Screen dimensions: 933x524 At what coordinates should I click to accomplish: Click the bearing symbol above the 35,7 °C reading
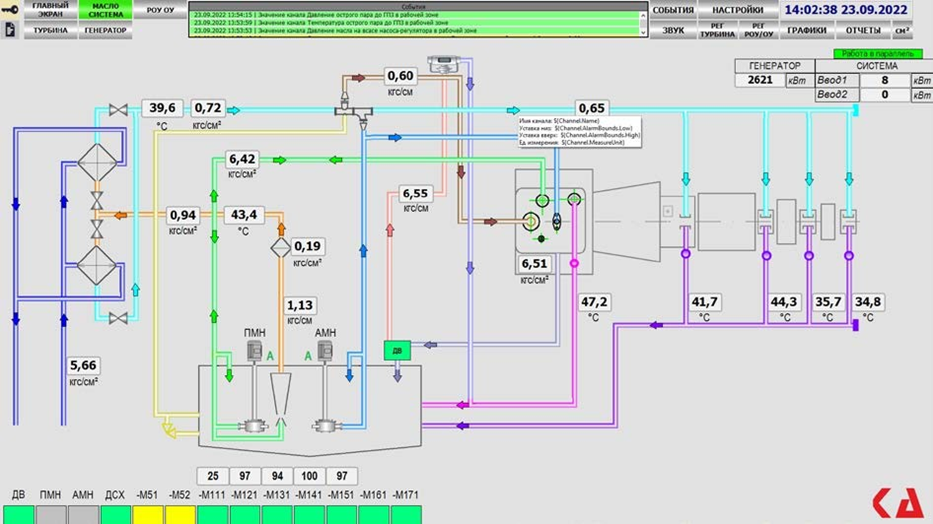click(808, 221)
